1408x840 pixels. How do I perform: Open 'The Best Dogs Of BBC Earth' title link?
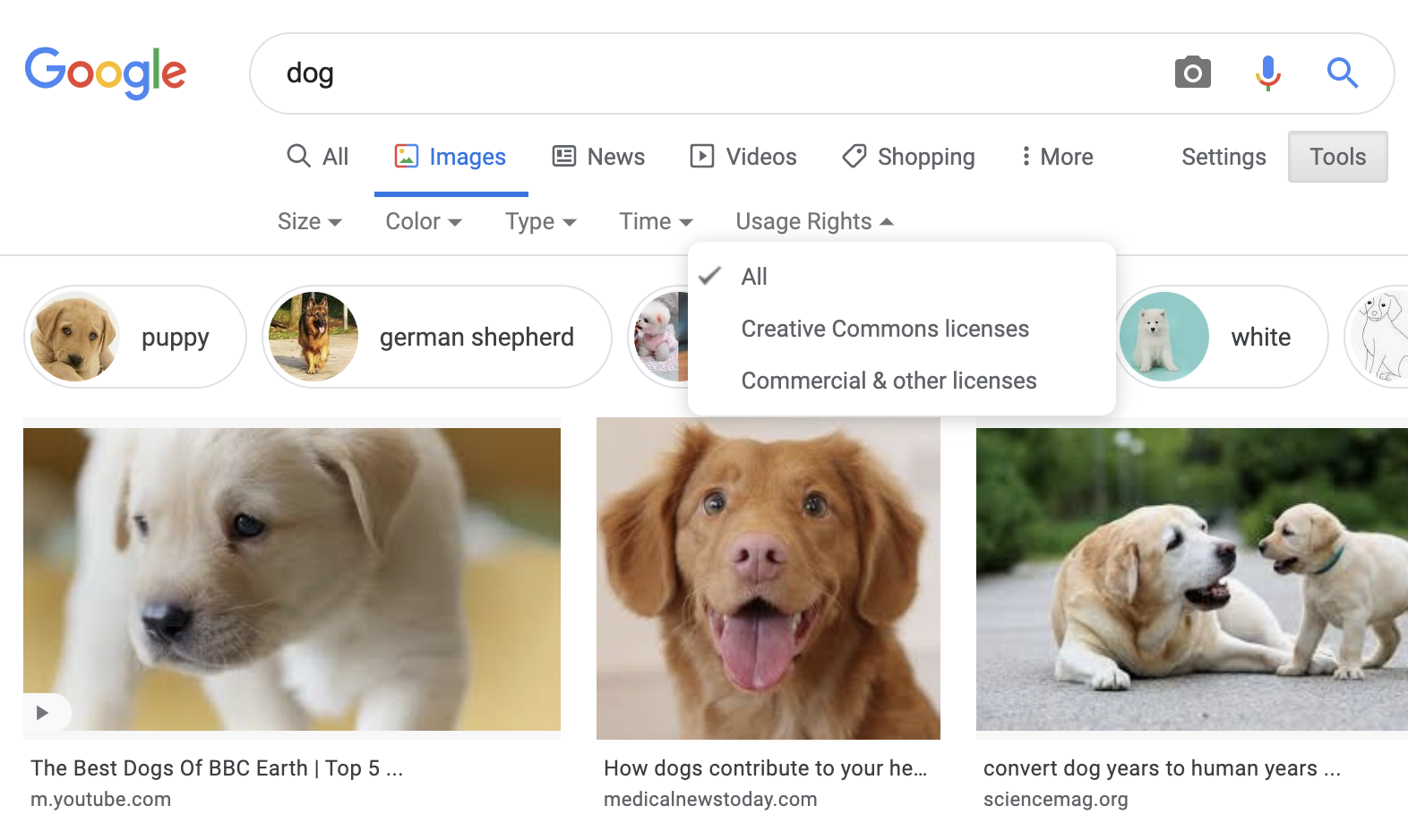coord(217,768)
